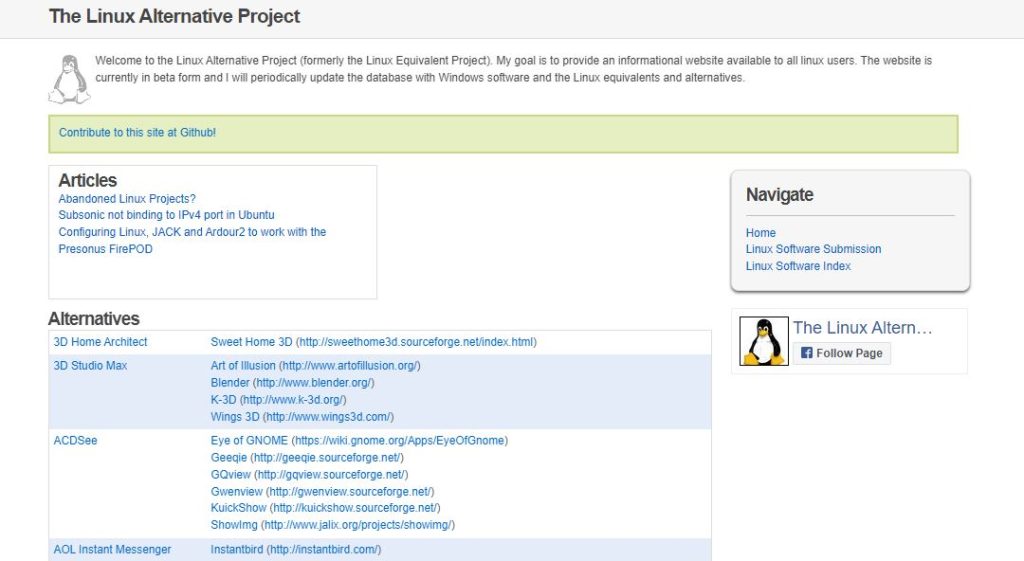Open the Wings 3D alternative link

302,417
